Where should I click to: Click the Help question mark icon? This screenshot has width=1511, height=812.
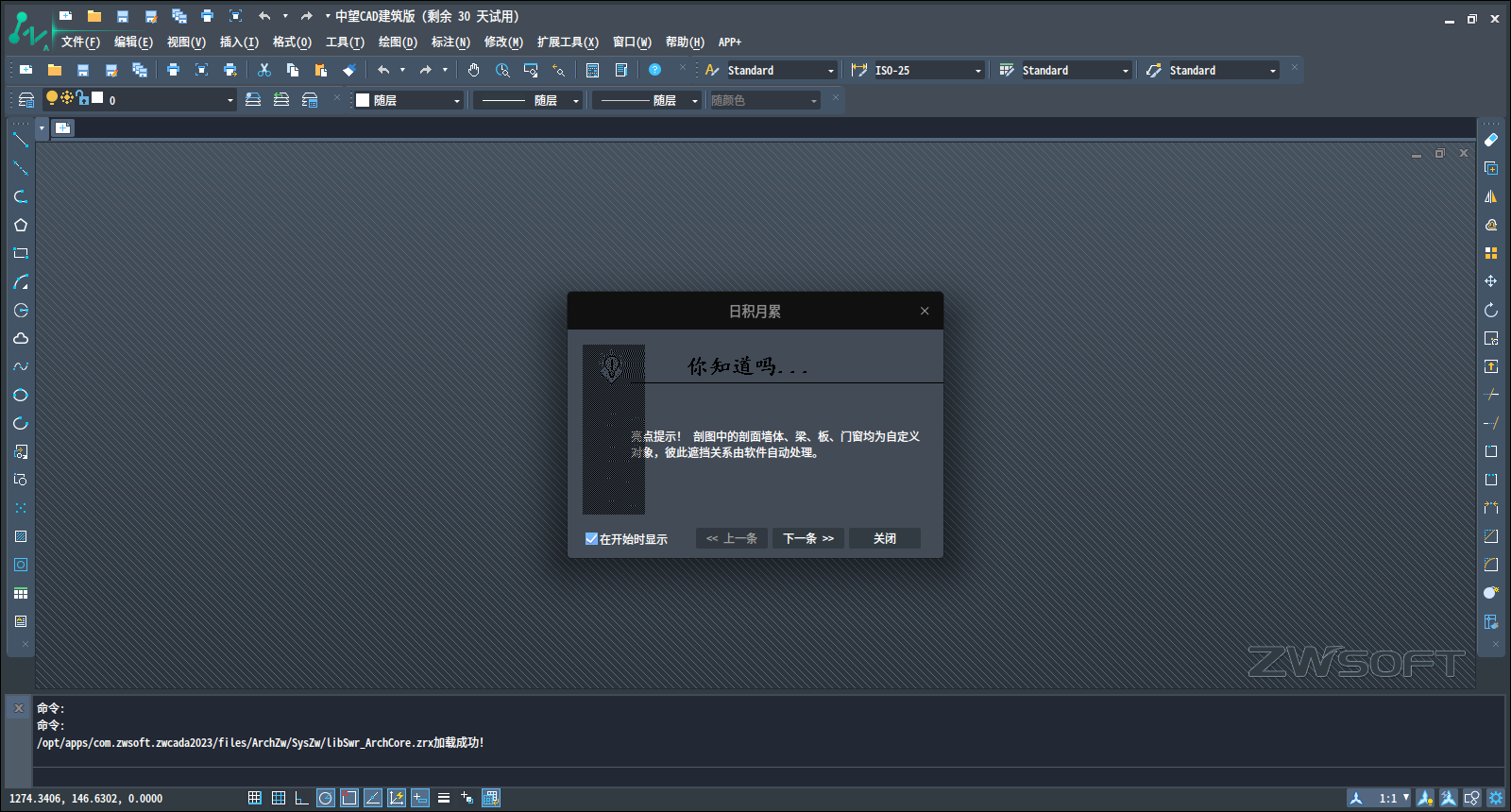click(654, 70)
